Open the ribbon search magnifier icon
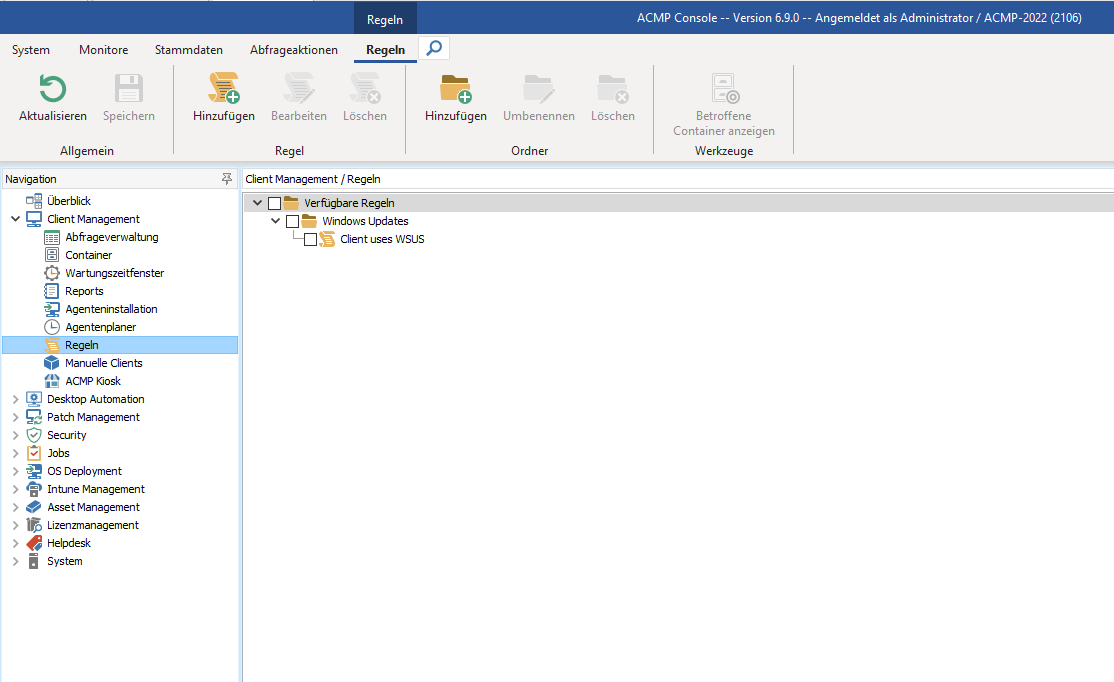This screenshot has height=682, width=1114. click(x=434, y=48)
